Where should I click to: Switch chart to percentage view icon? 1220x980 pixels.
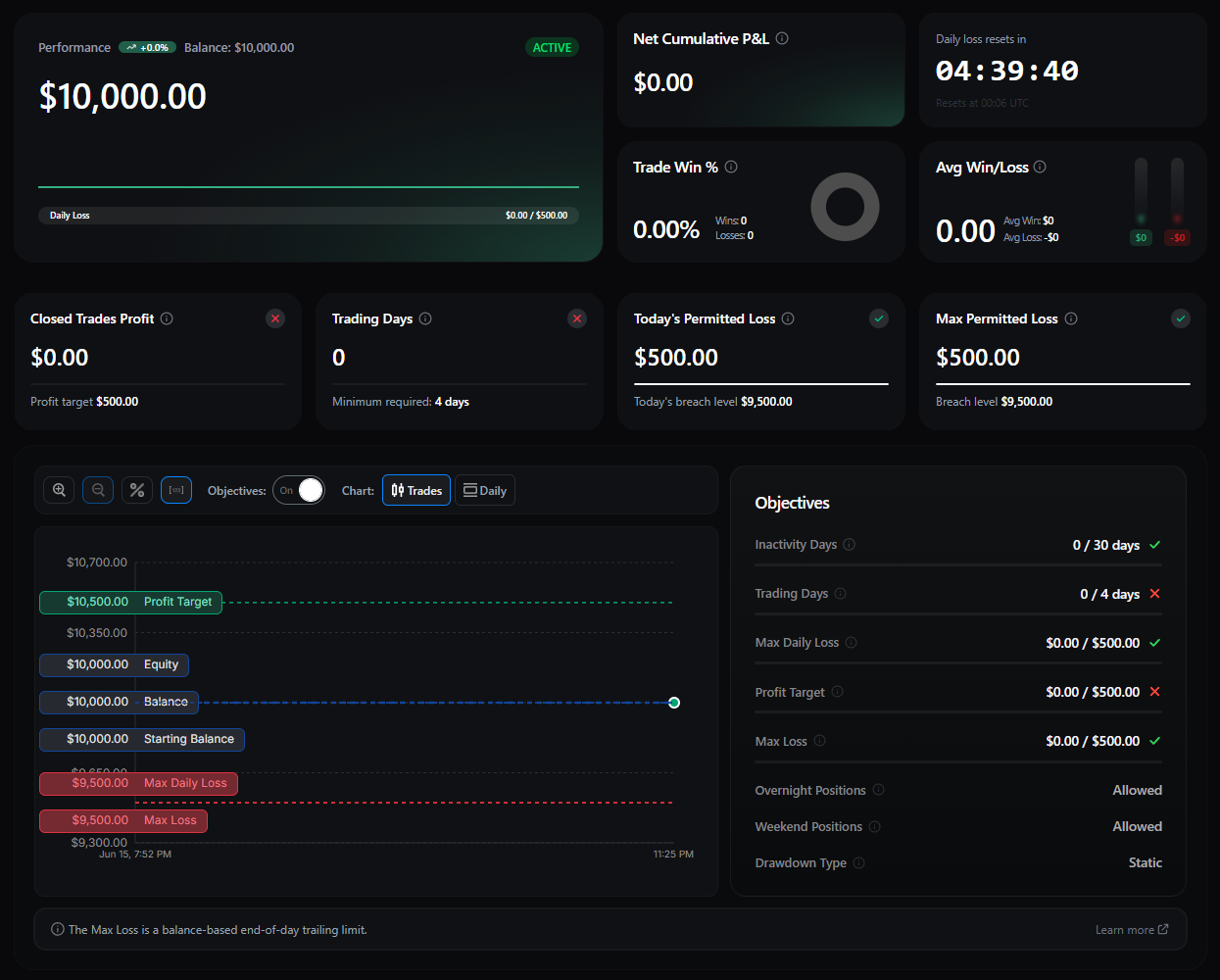tap(137, 490)
